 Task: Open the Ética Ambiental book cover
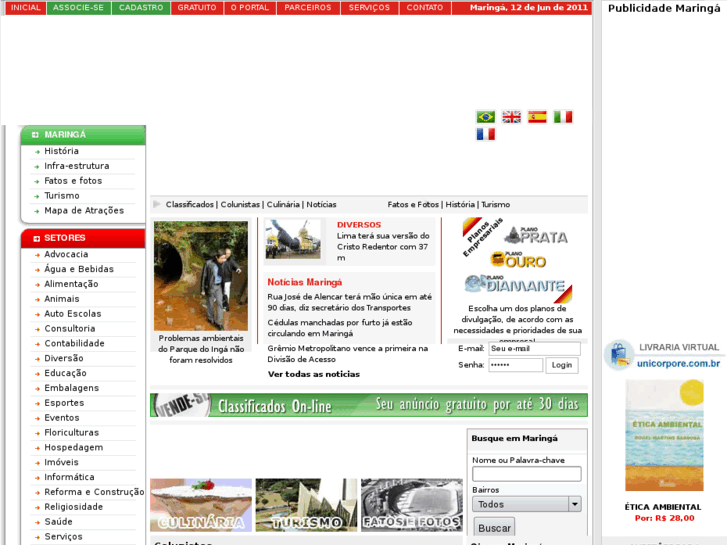[x=664, y=435]
